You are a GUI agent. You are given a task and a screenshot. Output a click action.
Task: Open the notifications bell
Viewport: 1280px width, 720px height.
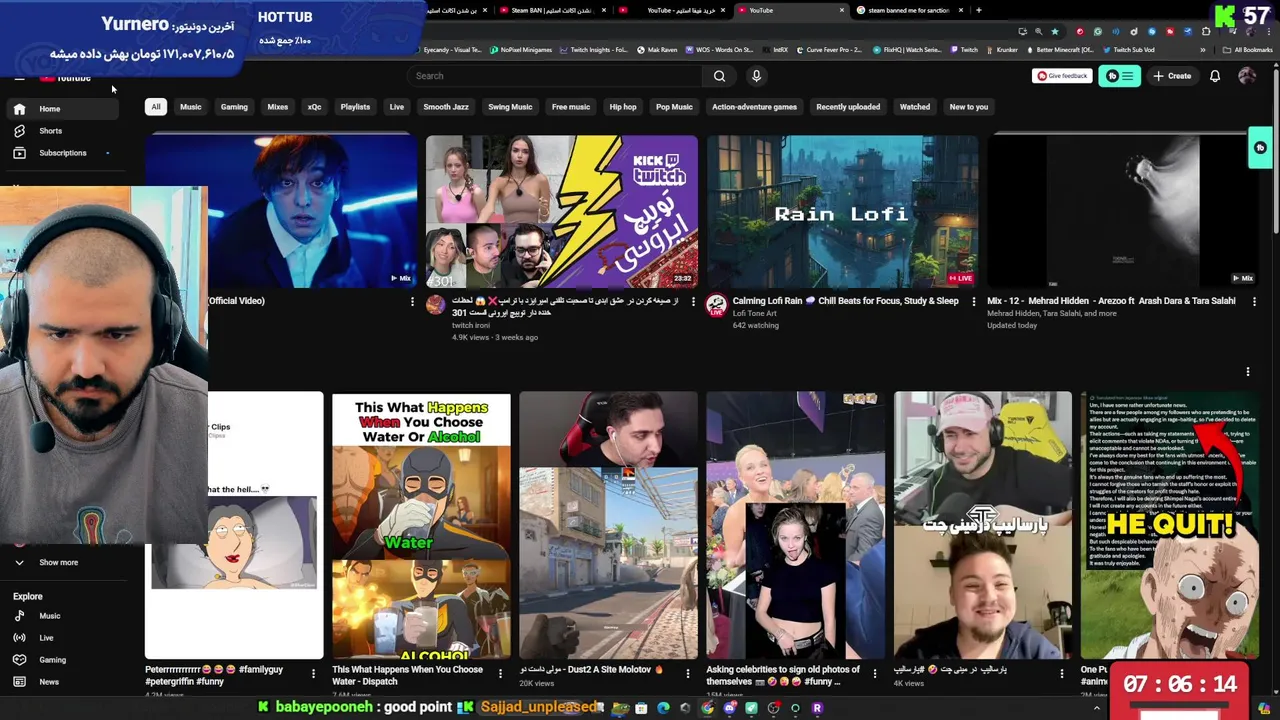pos(1215,76)
